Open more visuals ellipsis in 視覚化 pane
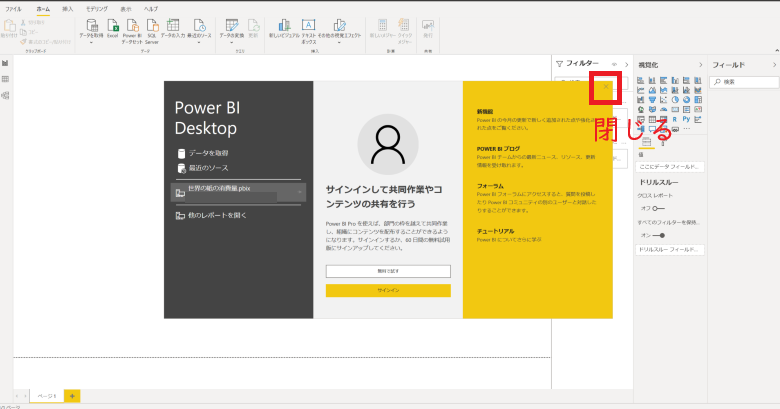The width and height of the screenshot is (780, 409). click(x=686, y=129)
